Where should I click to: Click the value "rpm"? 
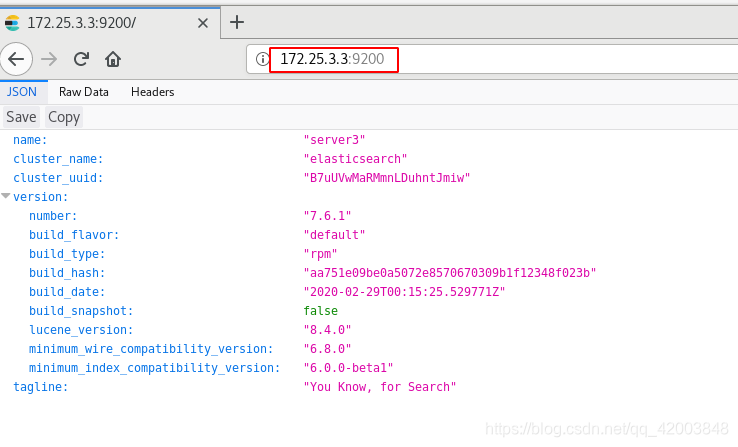[x=320, y=254]
